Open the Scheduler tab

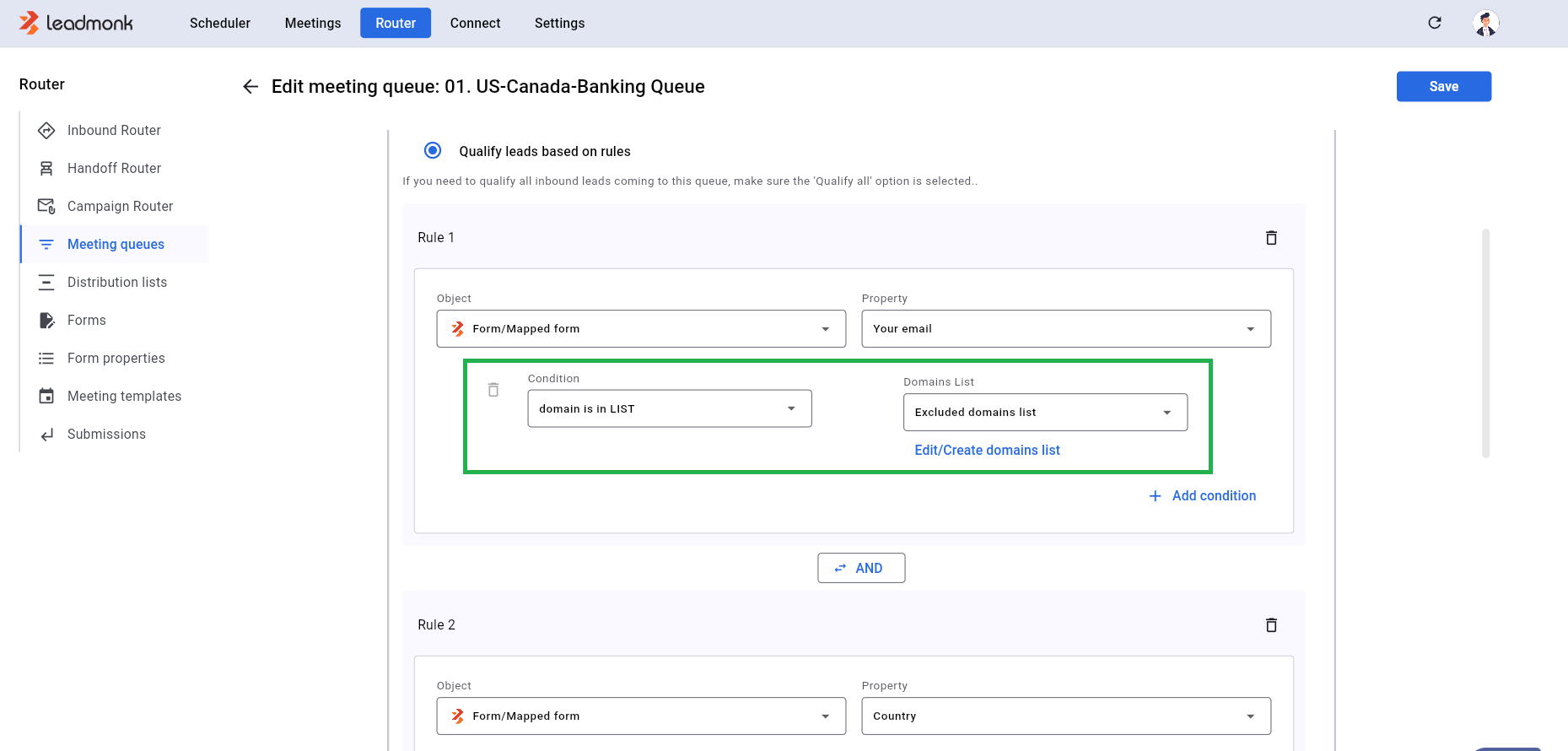pos(220,23)
